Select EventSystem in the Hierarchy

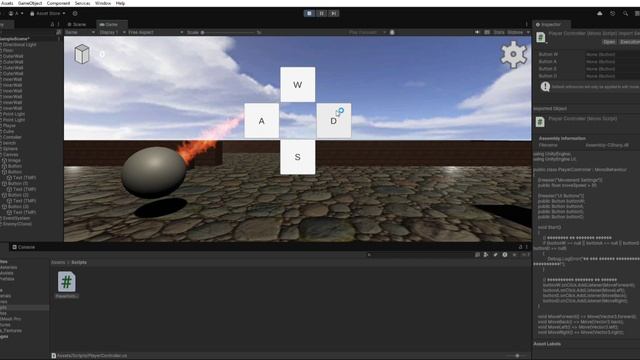tap(16, 218)
